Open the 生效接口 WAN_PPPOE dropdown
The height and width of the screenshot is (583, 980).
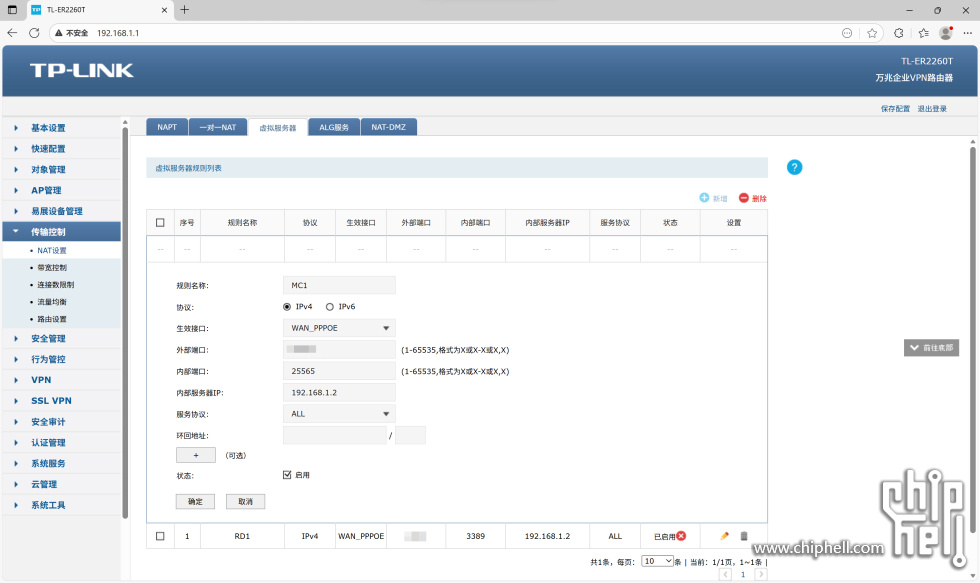coord(339,328)
